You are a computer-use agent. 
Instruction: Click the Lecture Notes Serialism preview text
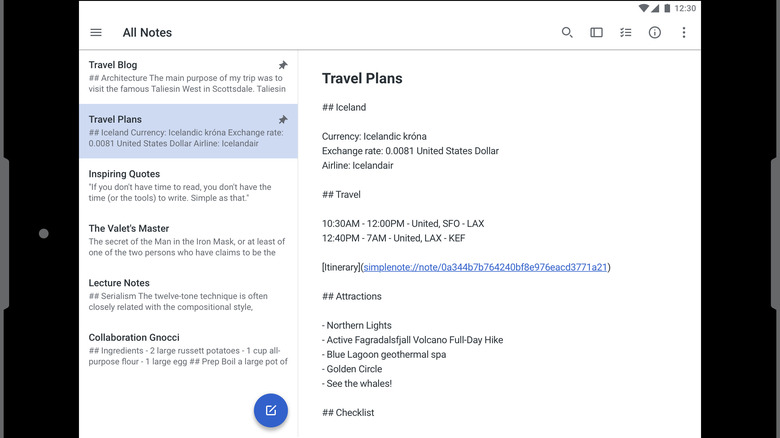pos(178,302)
